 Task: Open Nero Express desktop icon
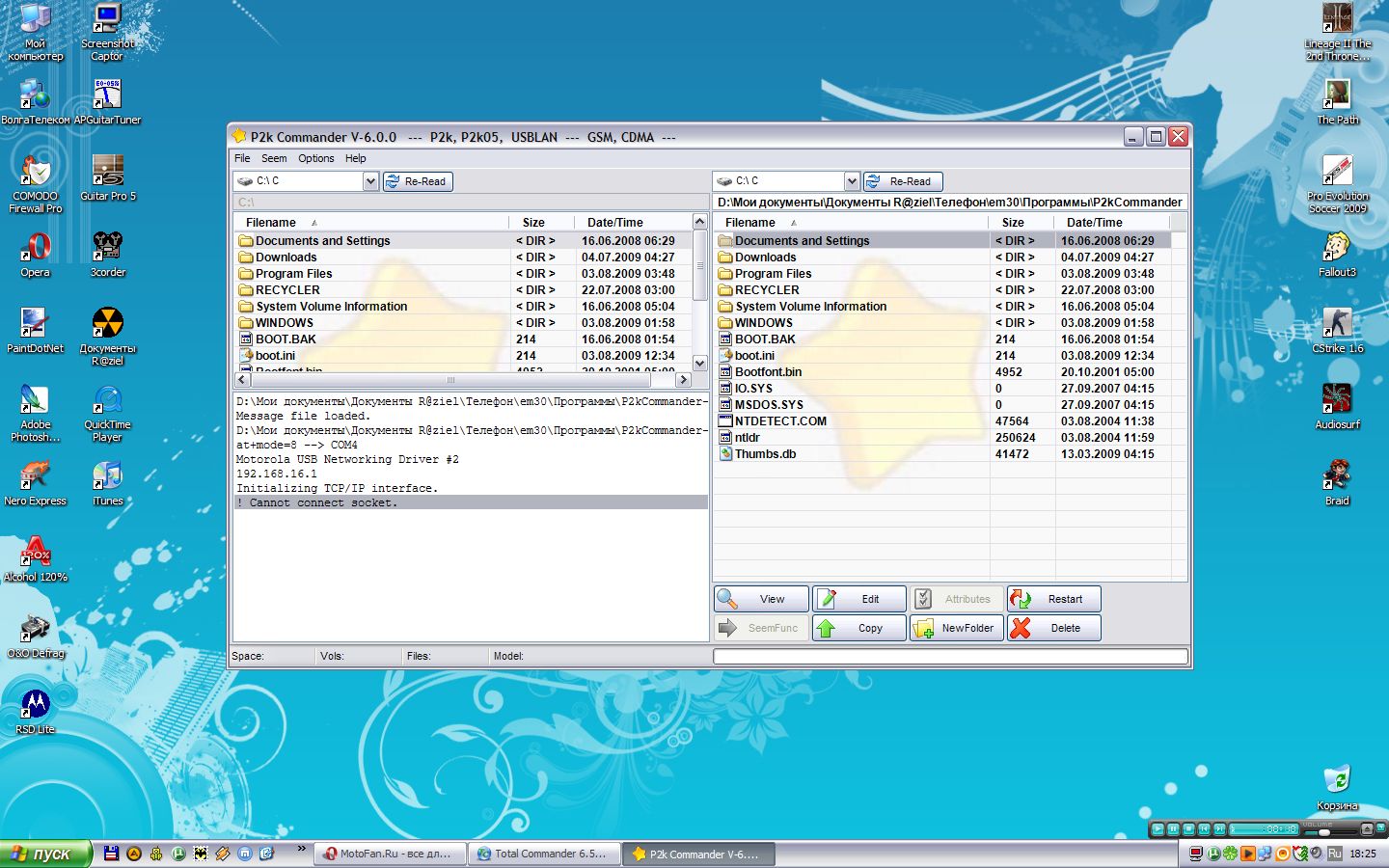click(36, 483)
